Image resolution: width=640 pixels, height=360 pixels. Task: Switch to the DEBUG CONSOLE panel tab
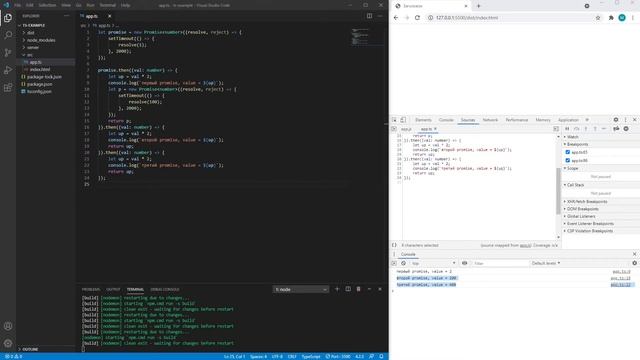coord(165,289)
